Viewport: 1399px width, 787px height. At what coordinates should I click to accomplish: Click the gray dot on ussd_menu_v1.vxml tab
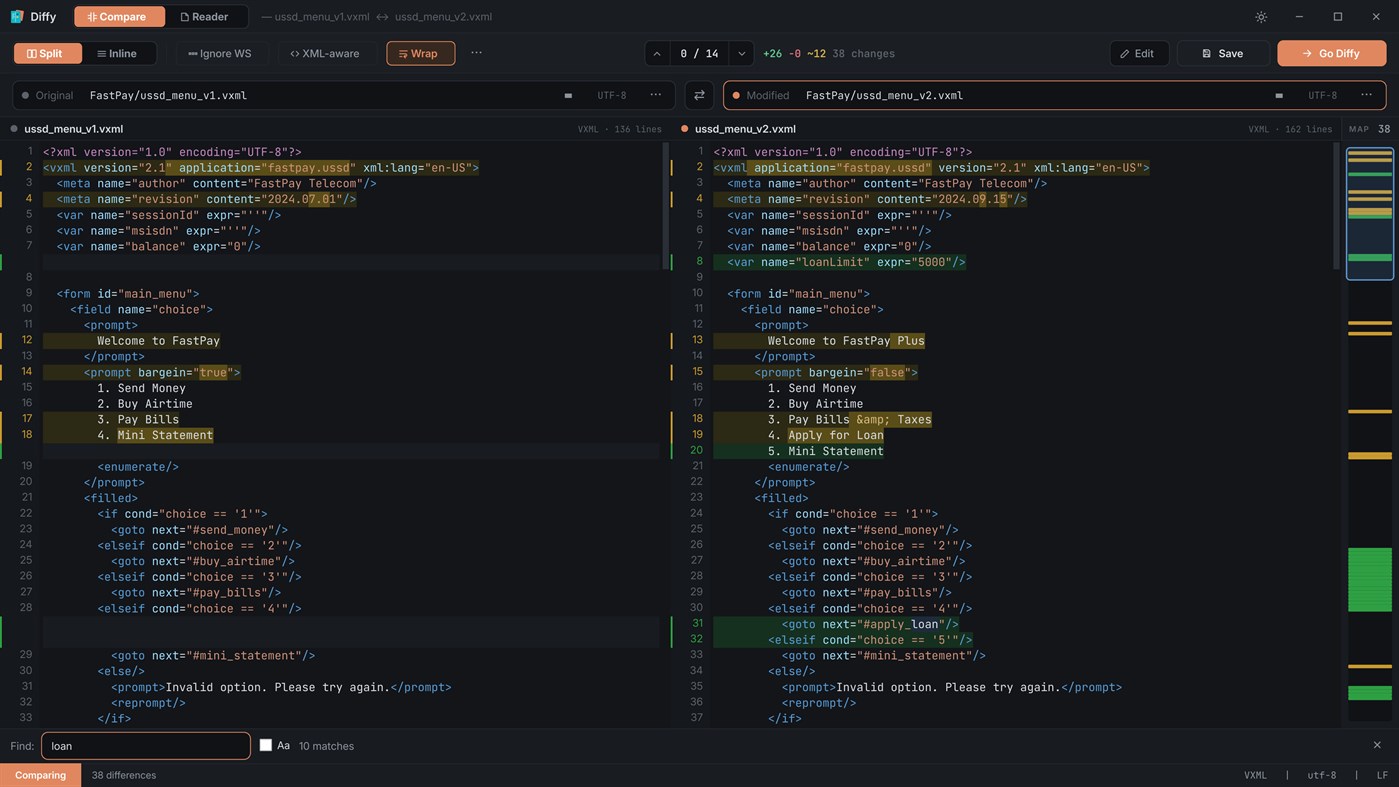(x=14, y=129)
